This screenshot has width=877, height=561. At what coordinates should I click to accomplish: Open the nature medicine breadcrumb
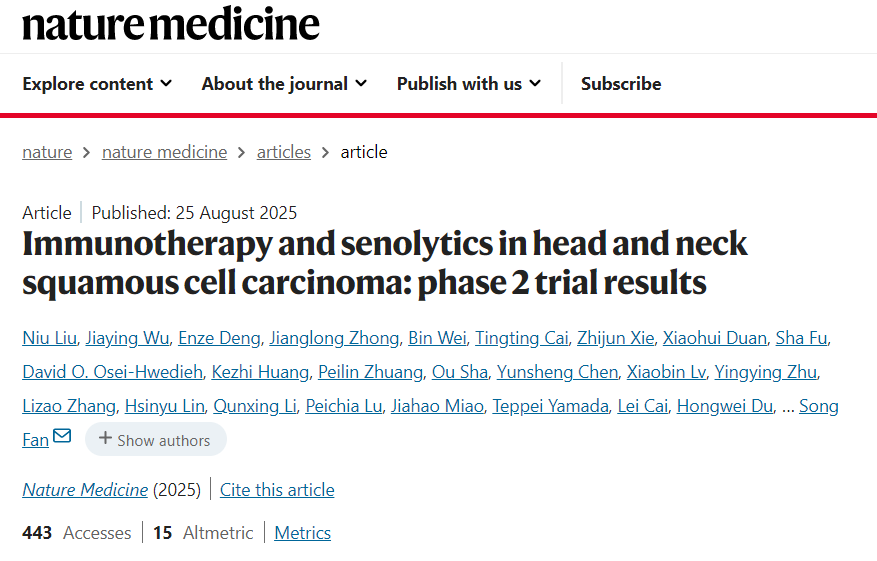[x=164, y=152]
